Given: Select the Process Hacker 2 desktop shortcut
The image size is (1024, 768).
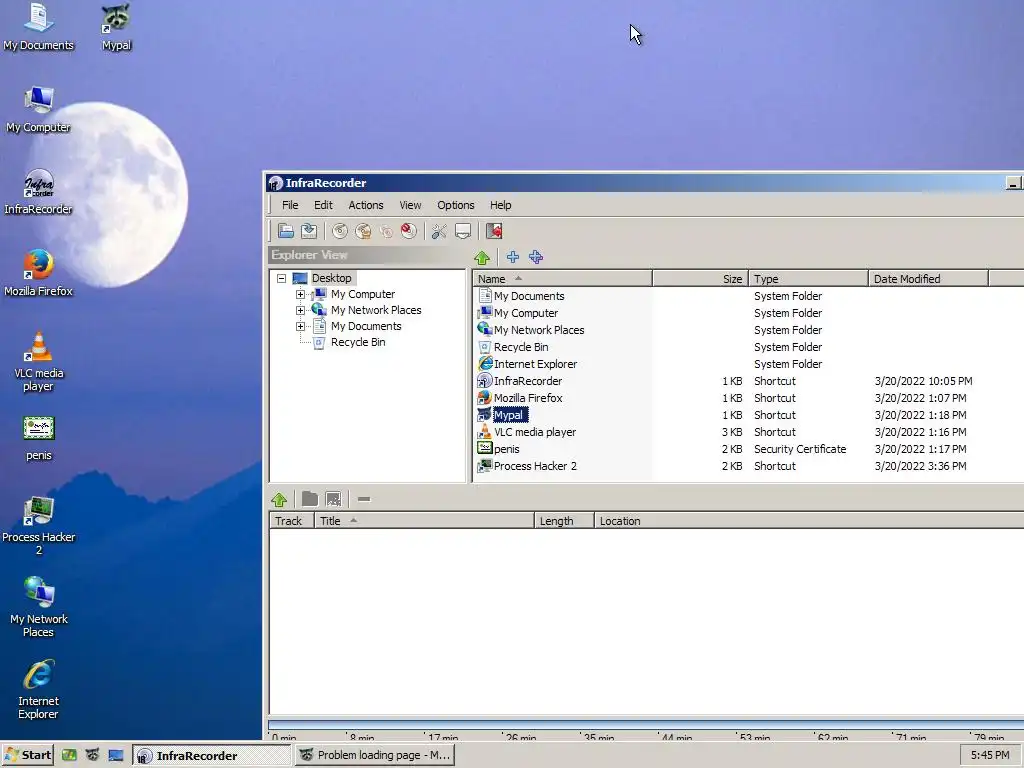Looking at the screenshot, I should (x=39, y=526).
